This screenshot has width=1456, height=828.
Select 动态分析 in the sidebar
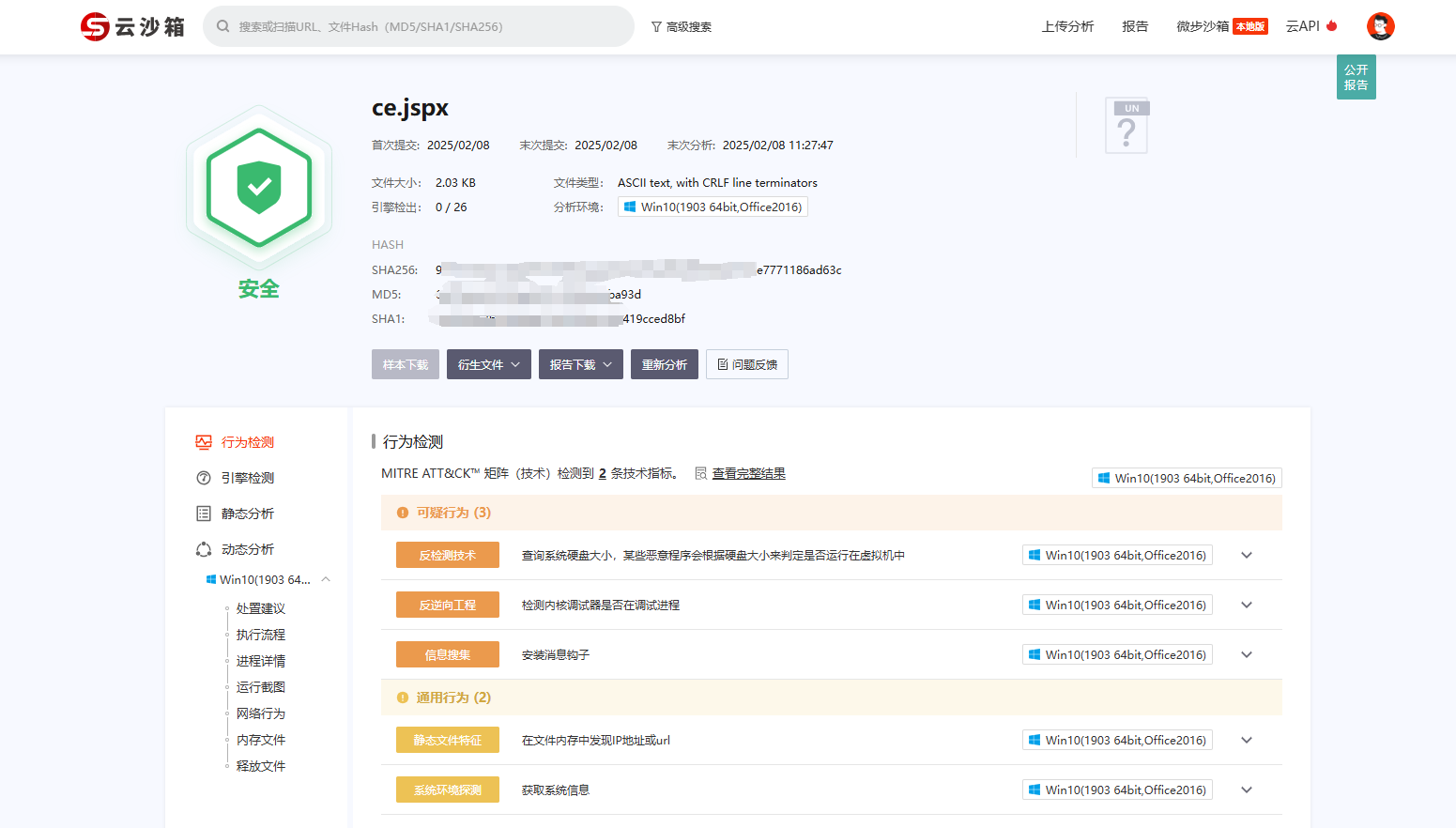(248, 549)
